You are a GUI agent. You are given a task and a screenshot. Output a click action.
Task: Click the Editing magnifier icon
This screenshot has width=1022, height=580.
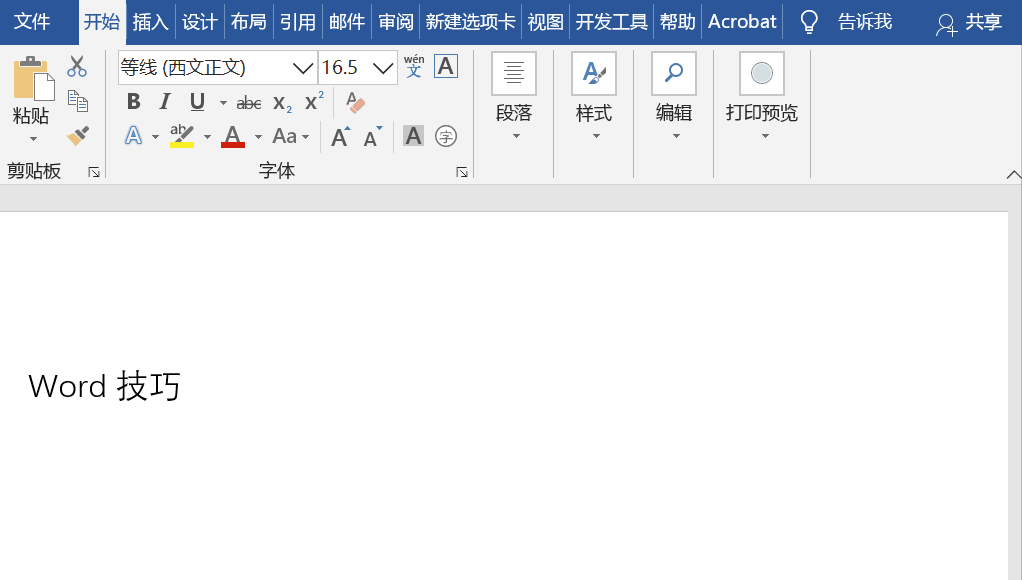[x=673, y=74]
